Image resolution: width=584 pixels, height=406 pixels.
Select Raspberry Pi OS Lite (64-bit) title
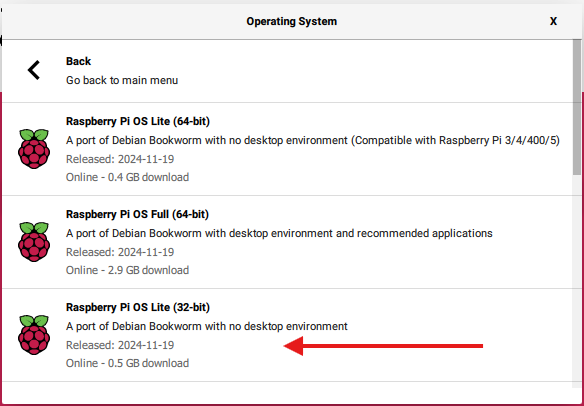138,121
